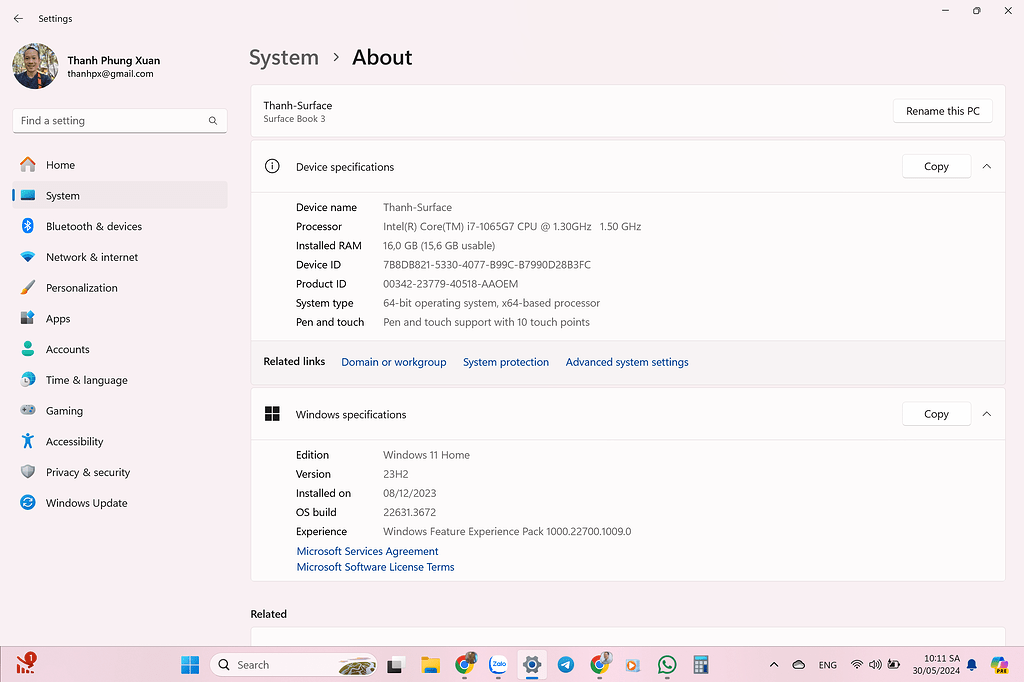Image resolution: width=1024 pixels, height=682 pixels.
Task: Open the Personalization settings page
Action: pos(120,287)
